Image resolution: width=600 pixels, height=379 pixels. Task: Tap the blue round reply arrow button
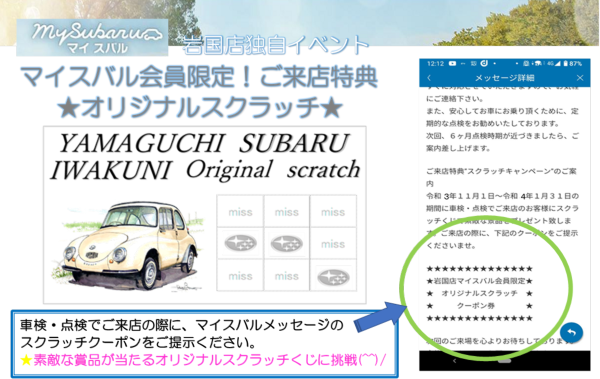click(x=571, y=332)
